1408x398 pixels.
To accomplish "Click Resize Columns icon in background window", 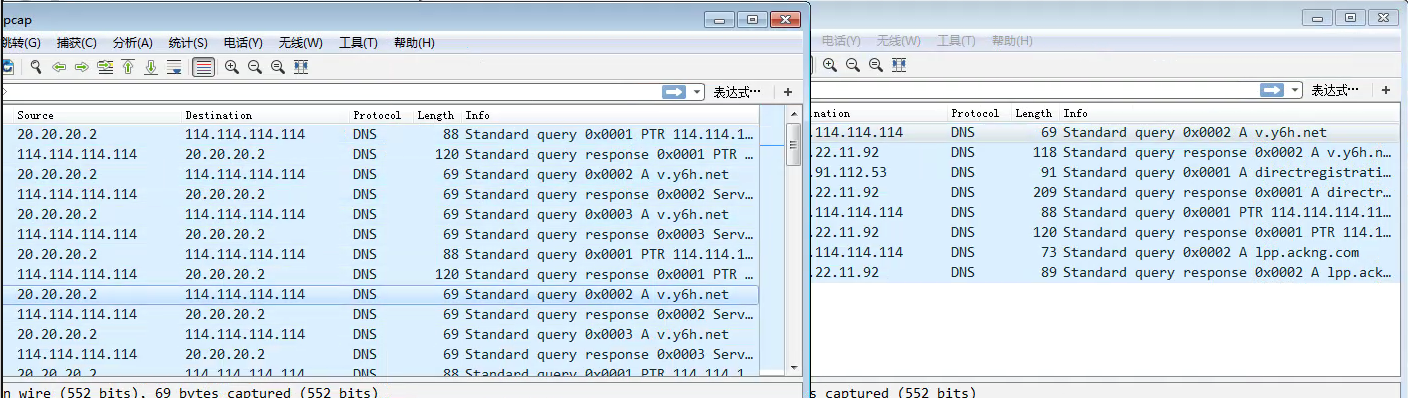I will pyautogui.click(x=899, y=65).
